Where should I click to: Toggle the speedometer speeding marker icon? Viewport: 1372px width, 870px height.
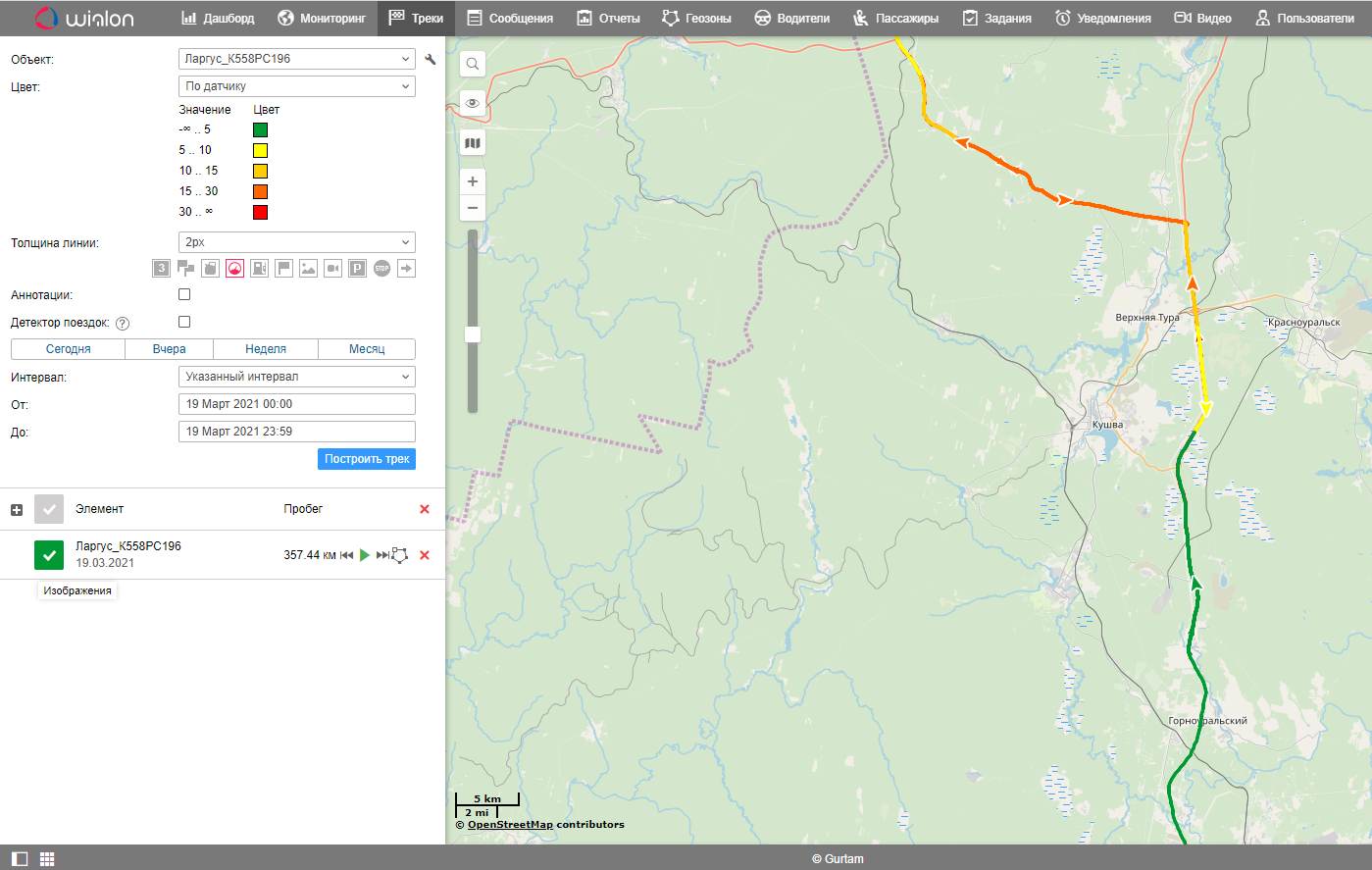[234, 268]
